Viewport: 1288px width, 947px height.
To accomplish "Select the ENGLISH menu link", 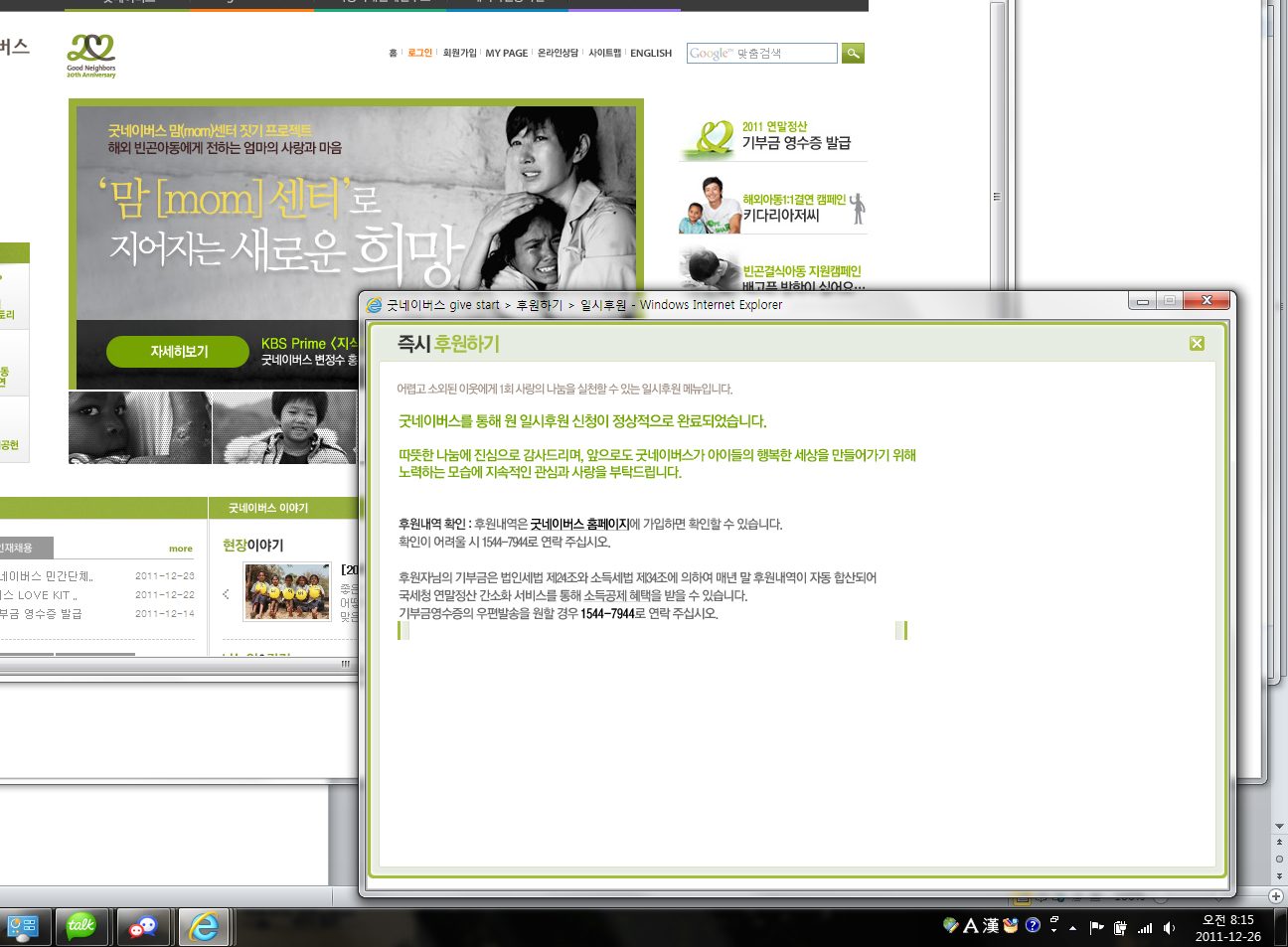I will tap(651, 54).
